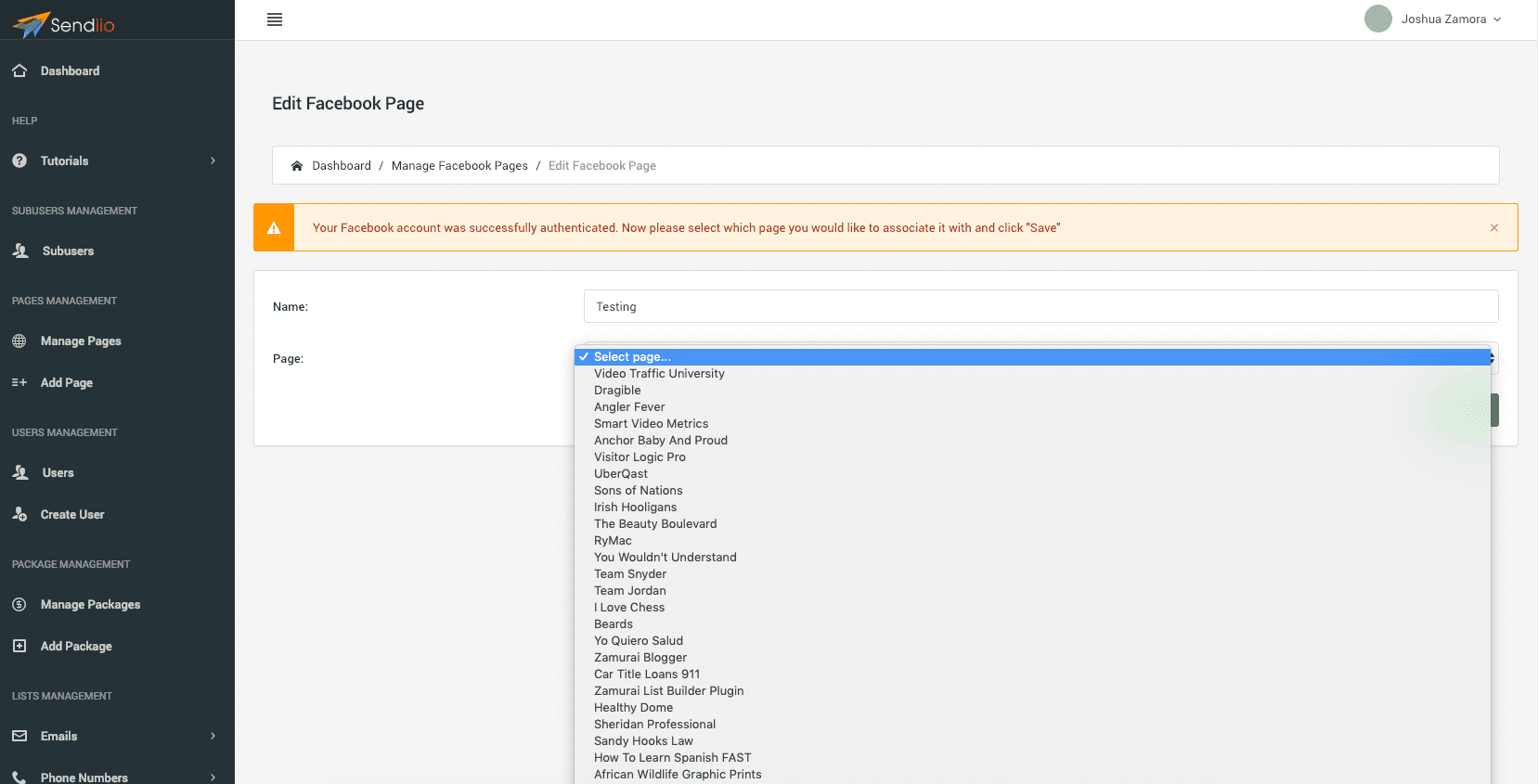
Task: Select Sons of Nations option
Action: [x=1032, y=491]
